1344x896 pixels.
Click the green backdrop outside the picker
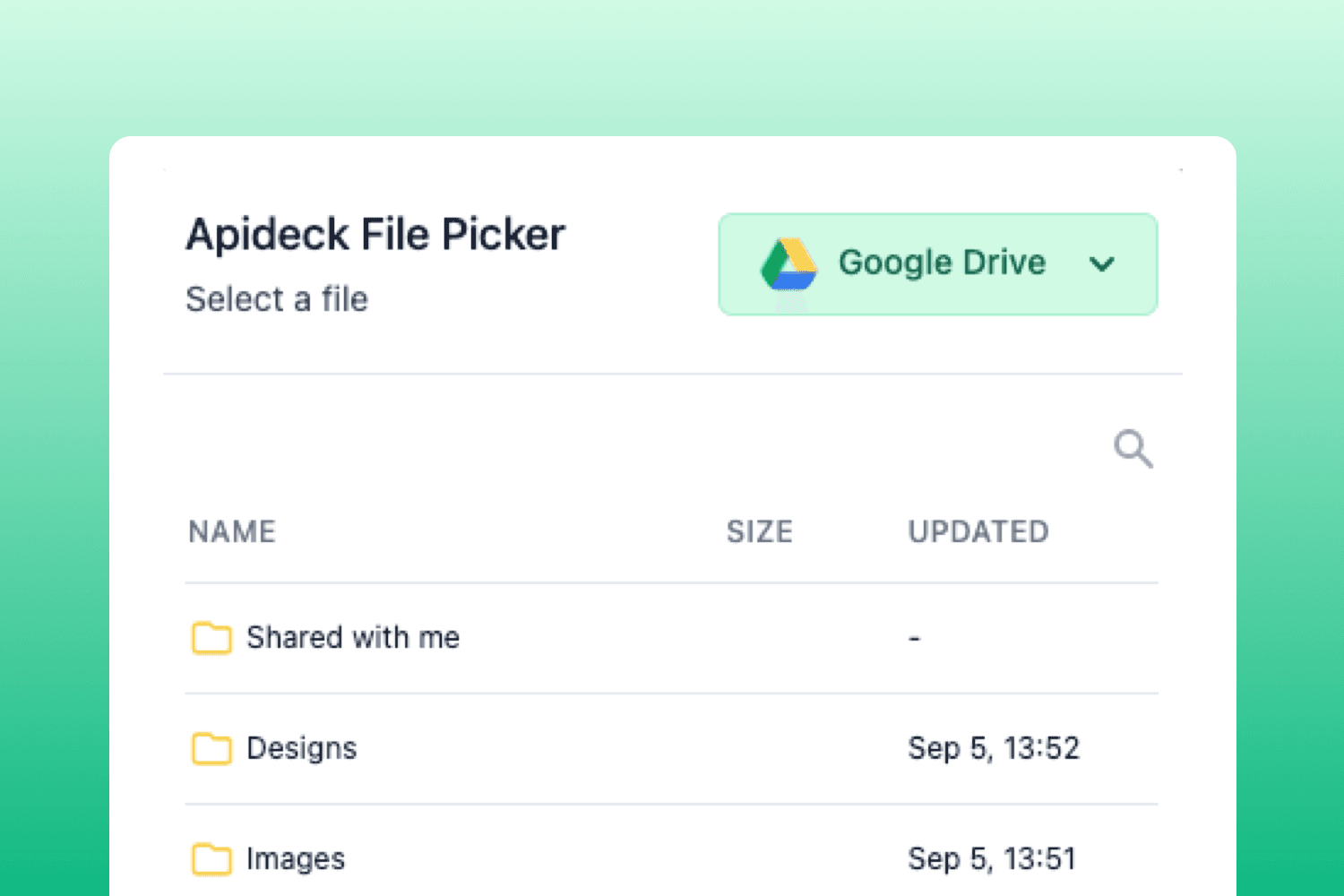pos(54,448)
